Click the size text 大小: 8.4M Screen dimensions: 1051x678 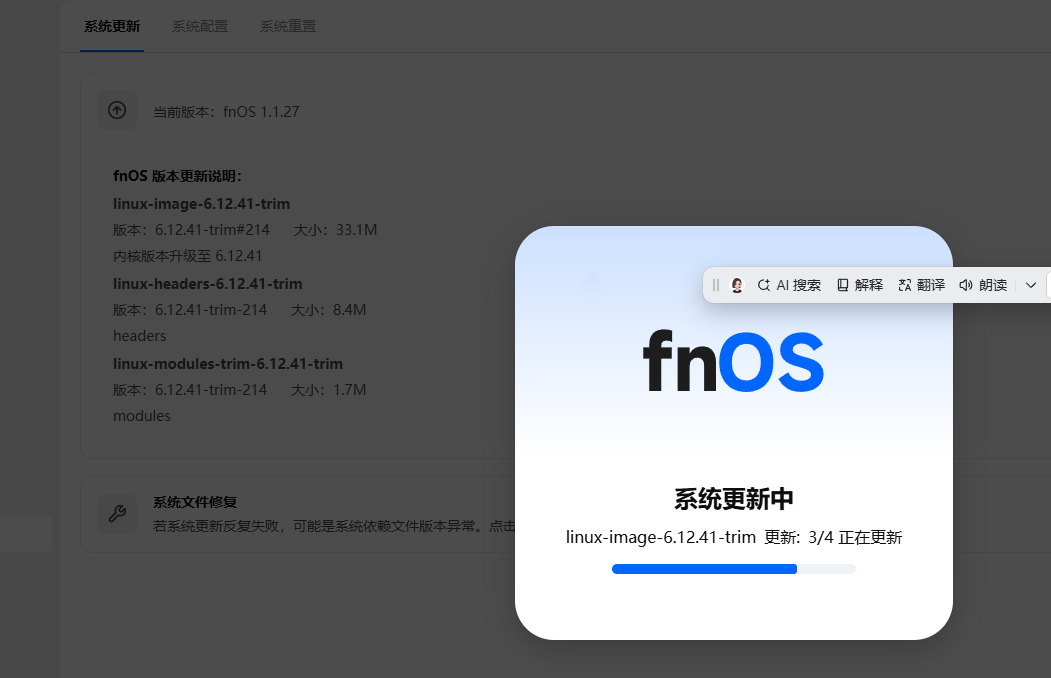pyautogui.click(x=328, y=310)
